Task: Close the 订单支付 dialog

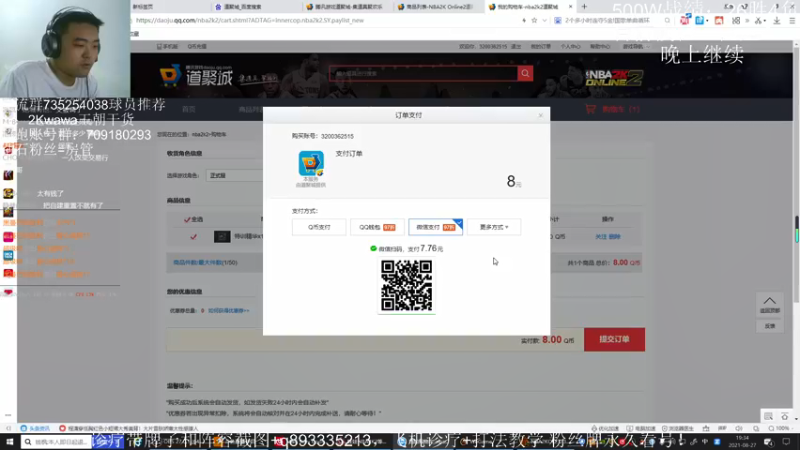Action: point(541,116)
